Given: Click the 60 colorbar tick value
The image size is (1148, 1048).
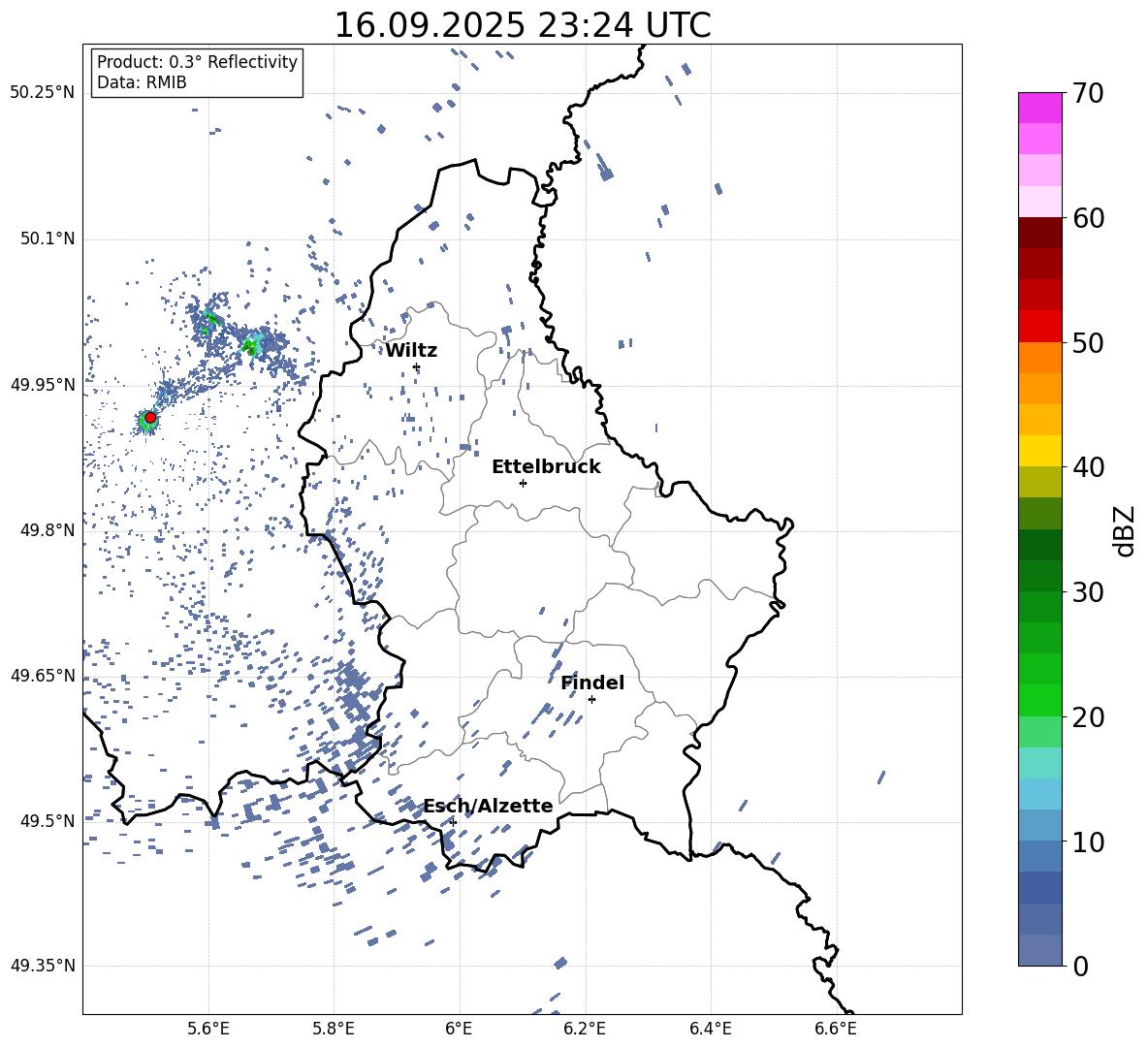Looking at the screenshot, I should (1088, 218).
